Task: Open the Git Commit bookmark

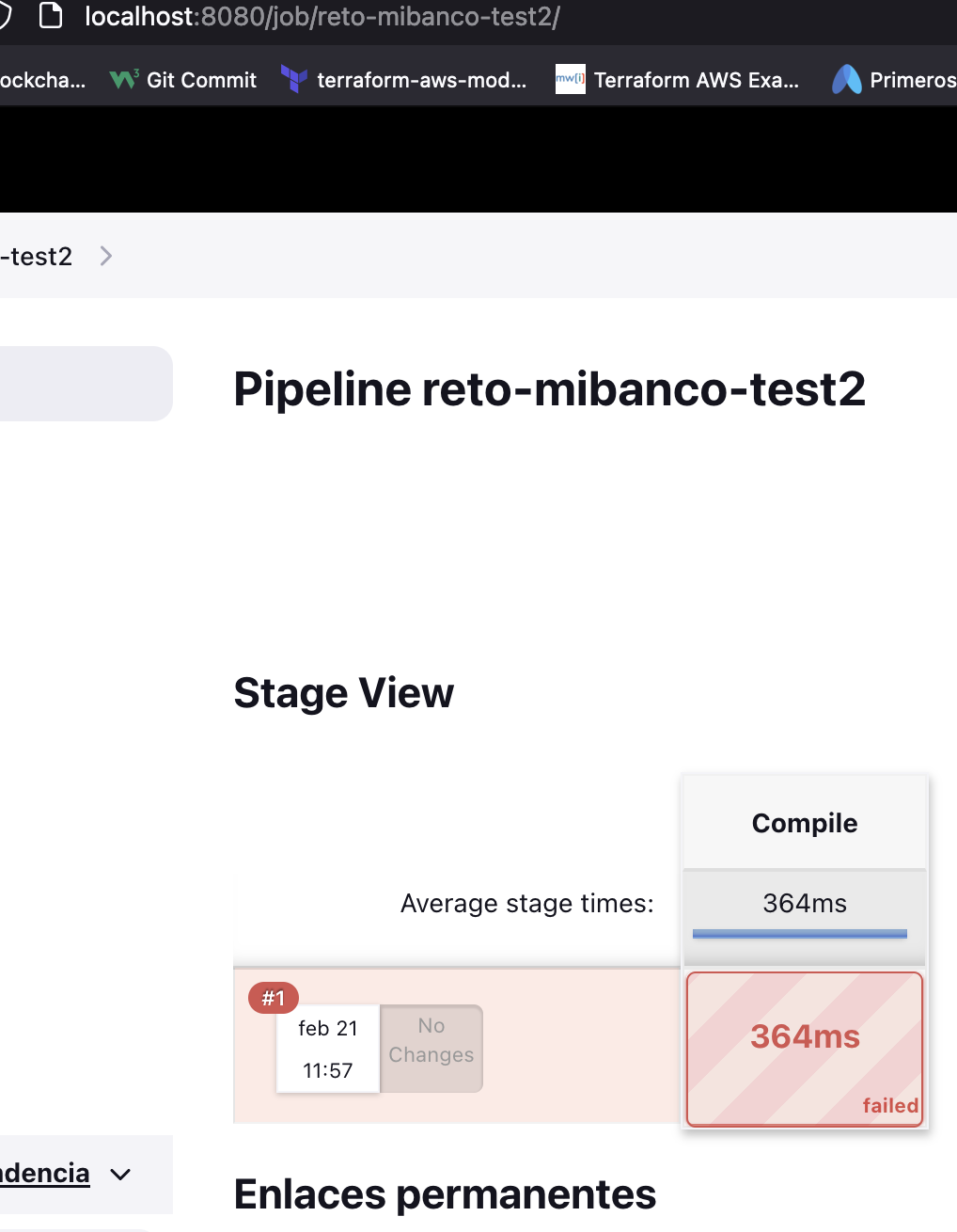Action: point(200,80)
